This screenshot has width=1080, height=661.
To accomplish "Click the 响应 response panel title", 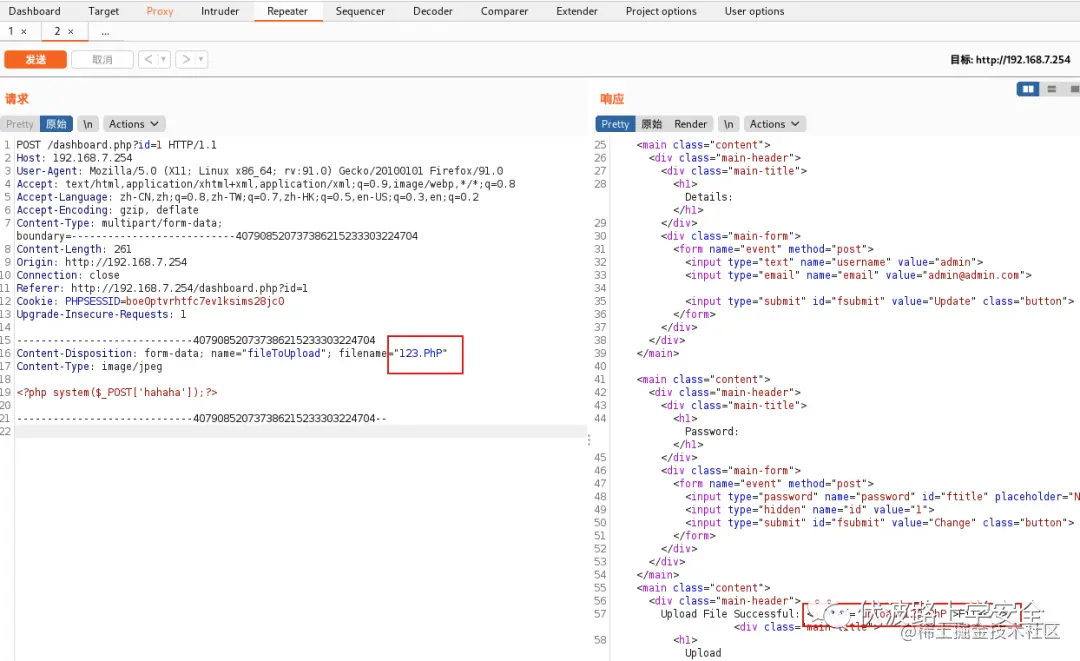I will [612, 98].
